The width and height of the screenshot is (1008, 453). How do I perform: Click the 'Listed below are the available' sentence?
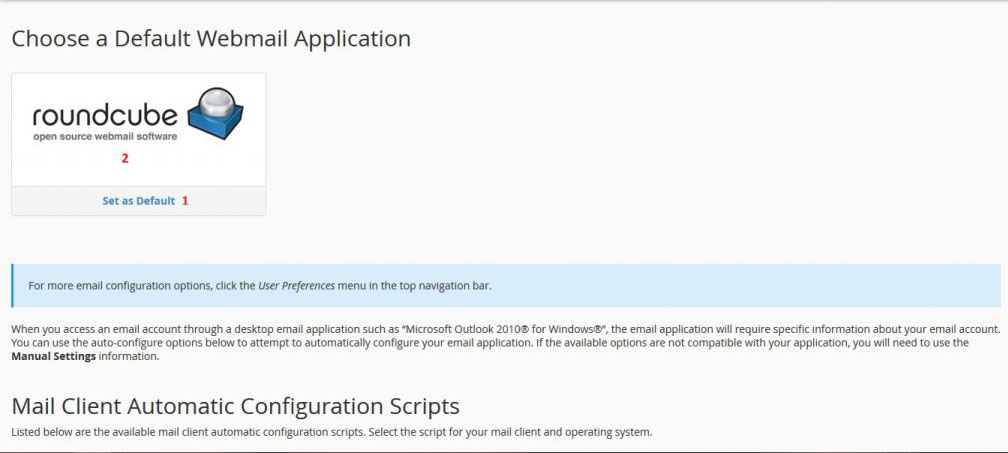click(332, 432)
